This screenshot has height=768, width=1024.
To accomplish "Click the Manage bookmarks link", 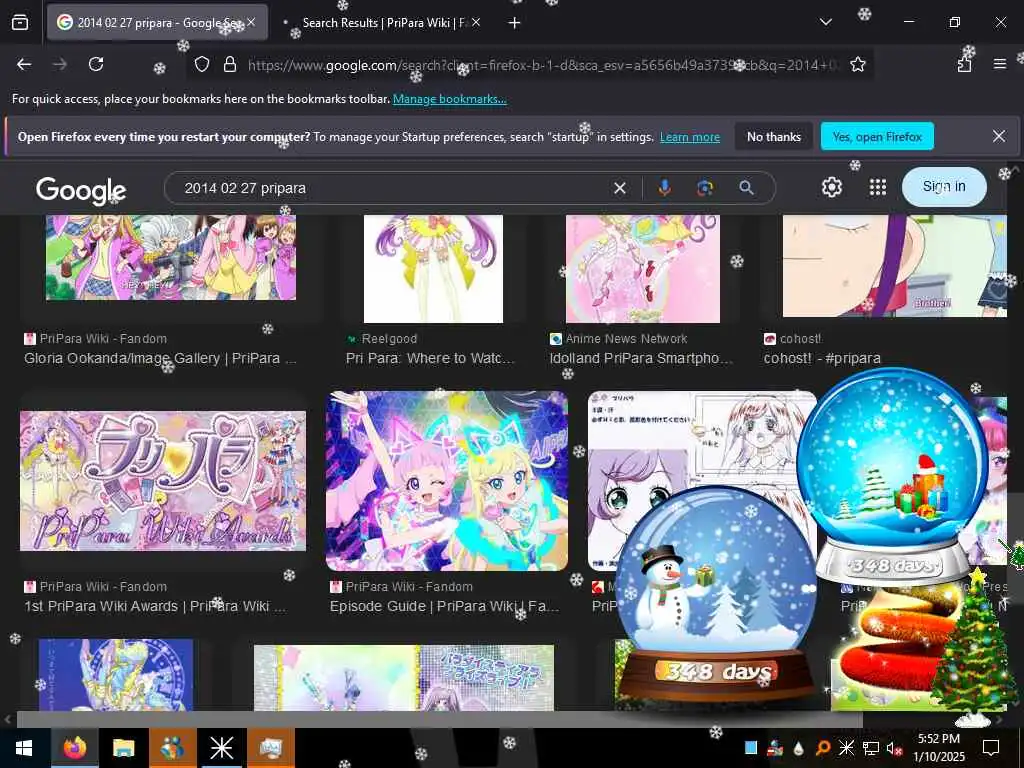I will point(449,99).
